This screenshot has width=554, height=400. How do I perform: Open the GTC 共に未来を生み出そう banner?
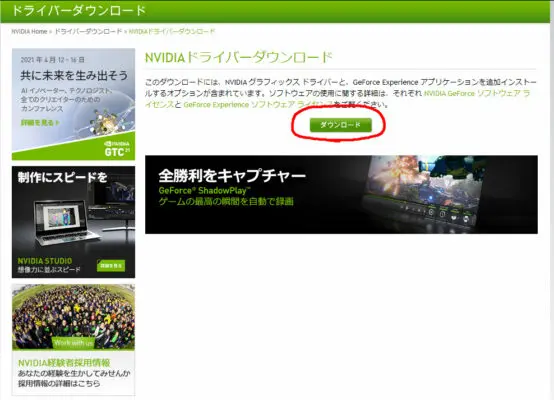point(73,104)
